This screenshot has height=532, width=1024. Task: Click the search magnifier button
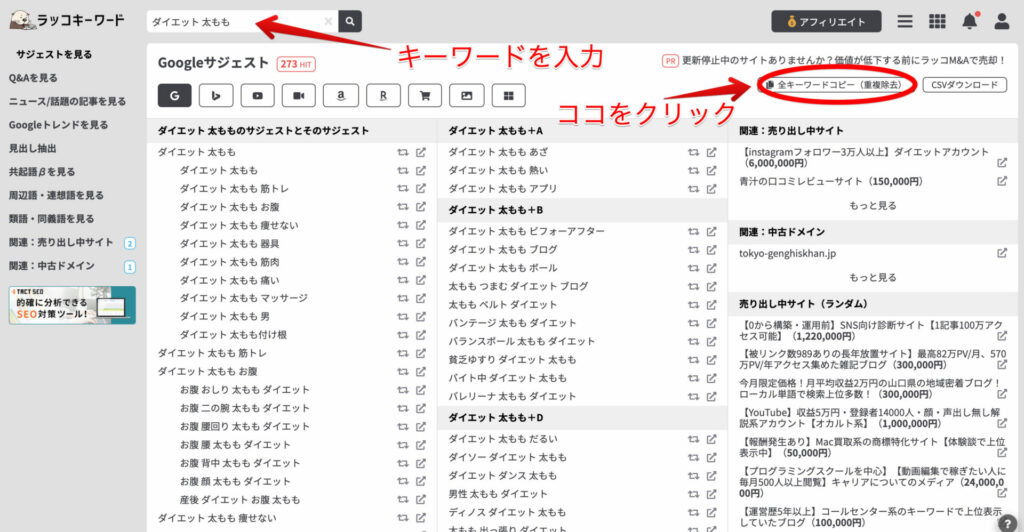point(350,22)
